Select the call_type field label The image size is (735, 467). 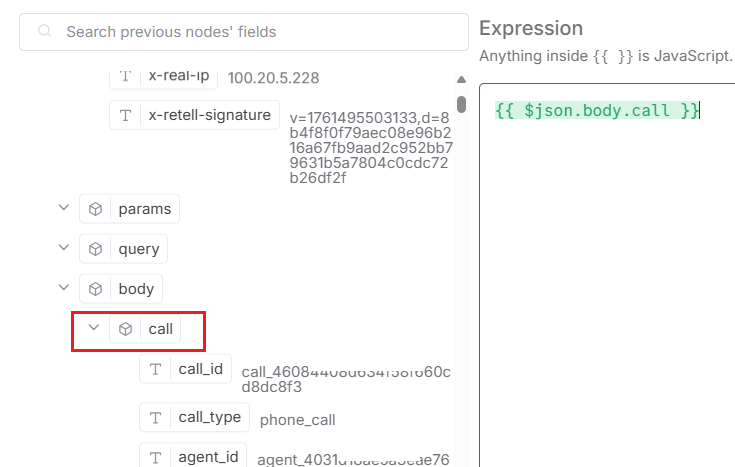point(209,417)
